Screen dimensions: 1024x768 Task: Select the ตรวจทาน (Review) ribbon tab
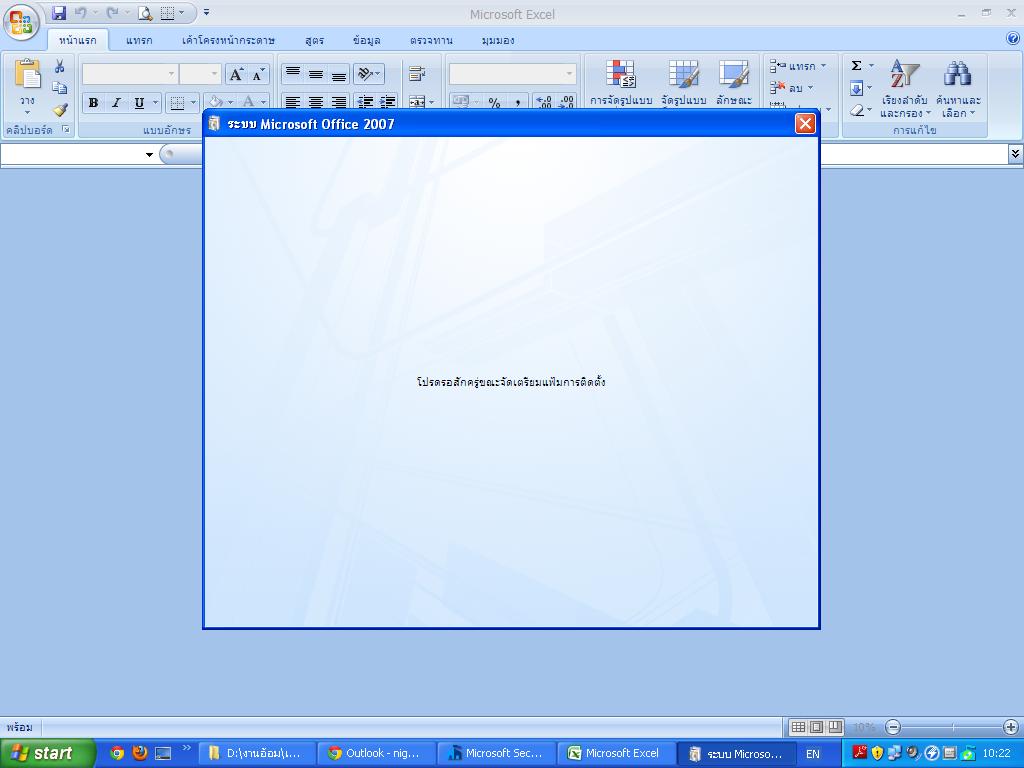click(x=431, y=40)
